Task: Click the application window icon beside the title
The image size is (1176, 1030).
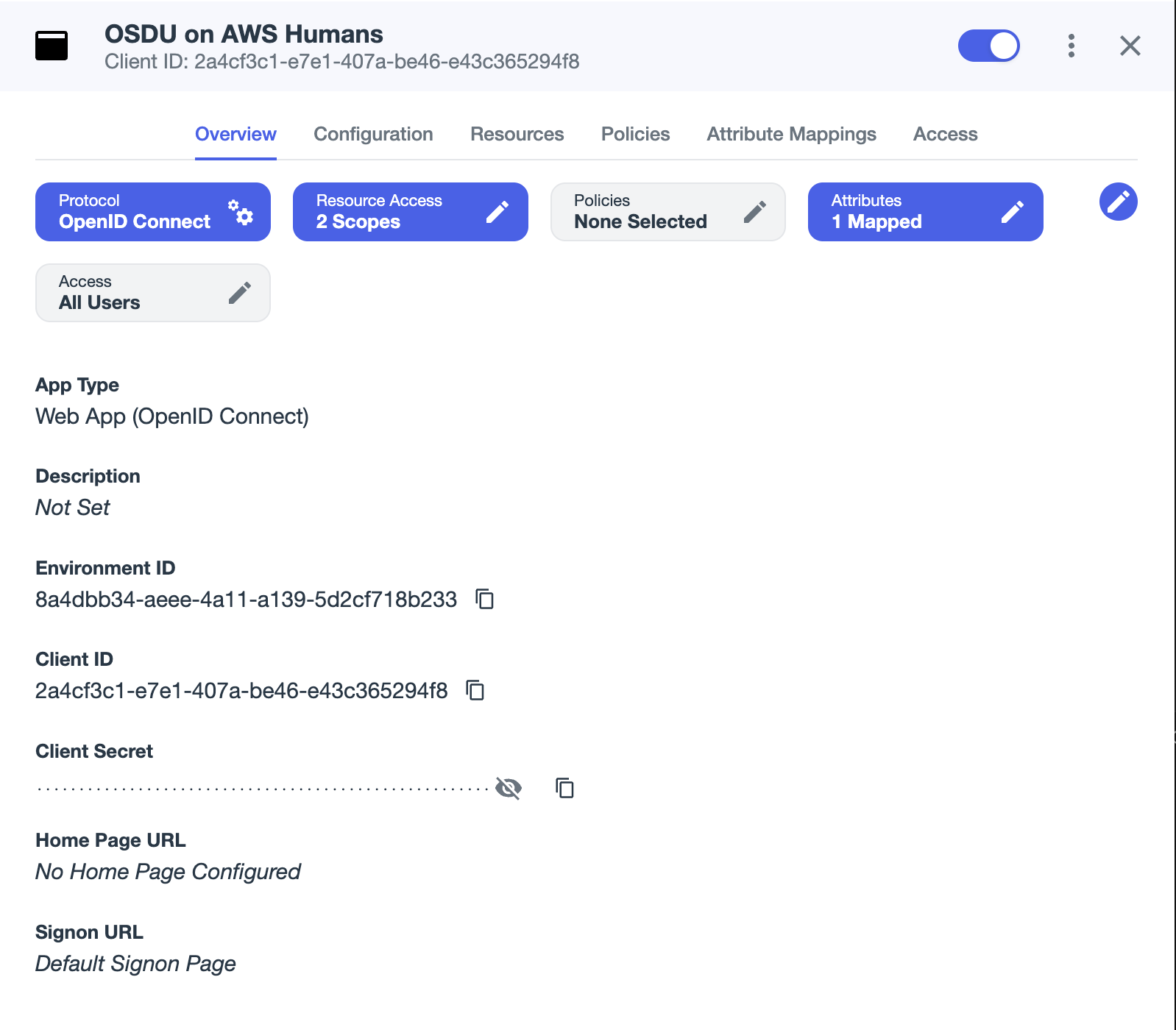Action: [x=52, y=46]
